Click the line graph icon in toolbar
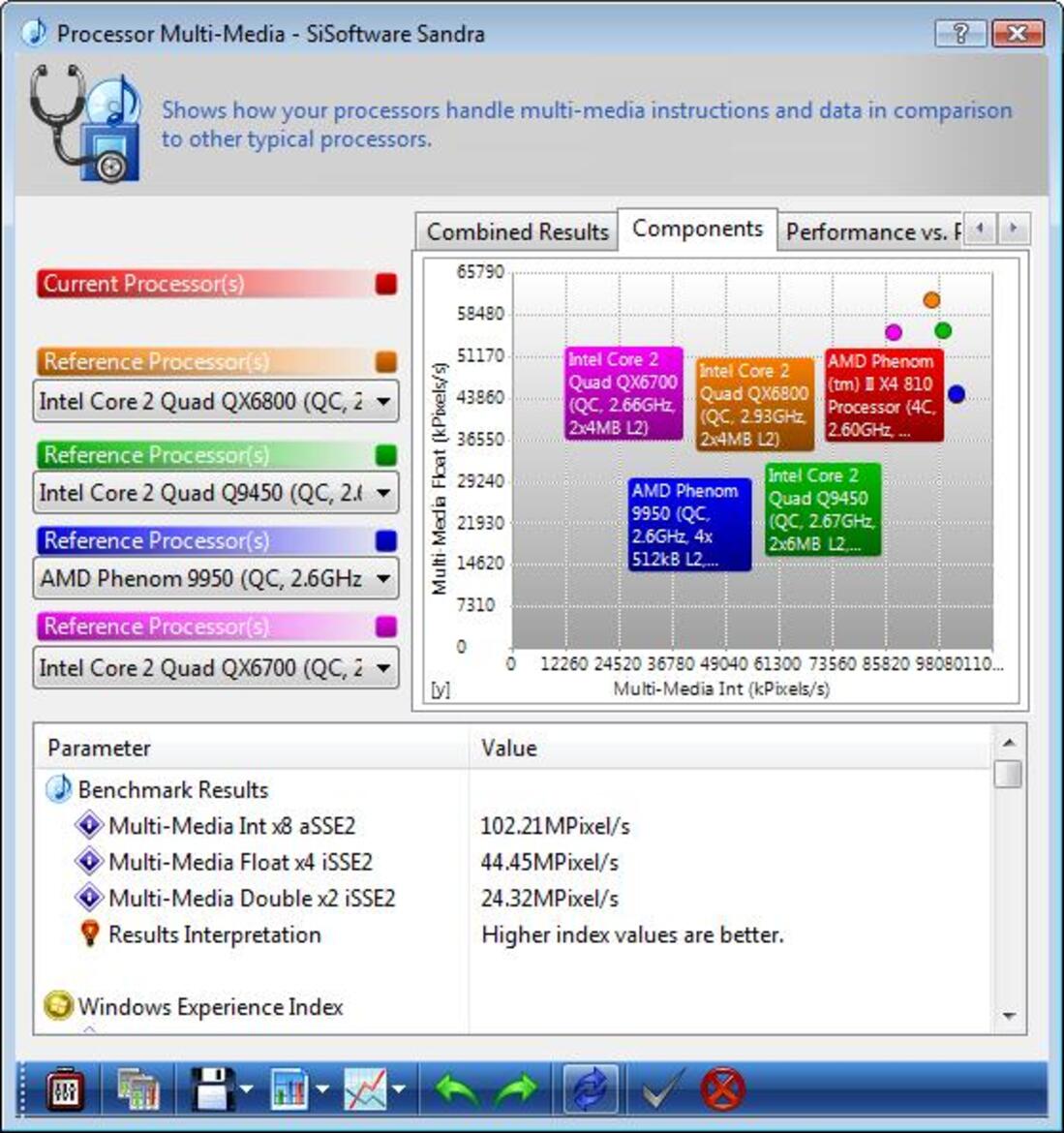Viewport: 1064px width, 1133px height. tap(366, 1089)
